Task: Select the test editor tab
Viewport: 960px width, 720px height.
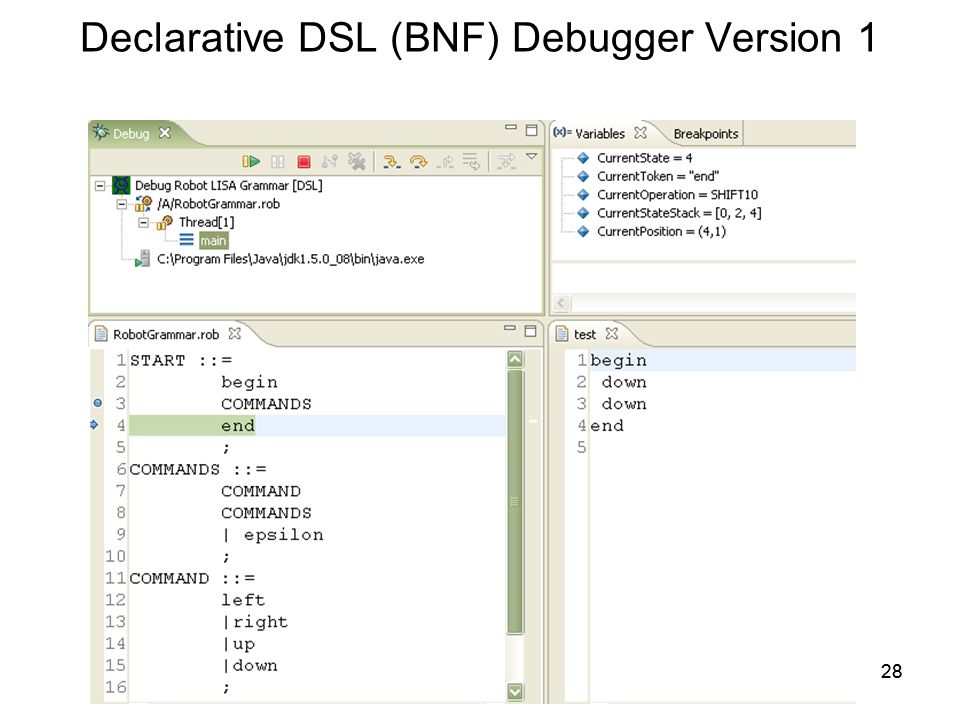Action: click(584, 334)
